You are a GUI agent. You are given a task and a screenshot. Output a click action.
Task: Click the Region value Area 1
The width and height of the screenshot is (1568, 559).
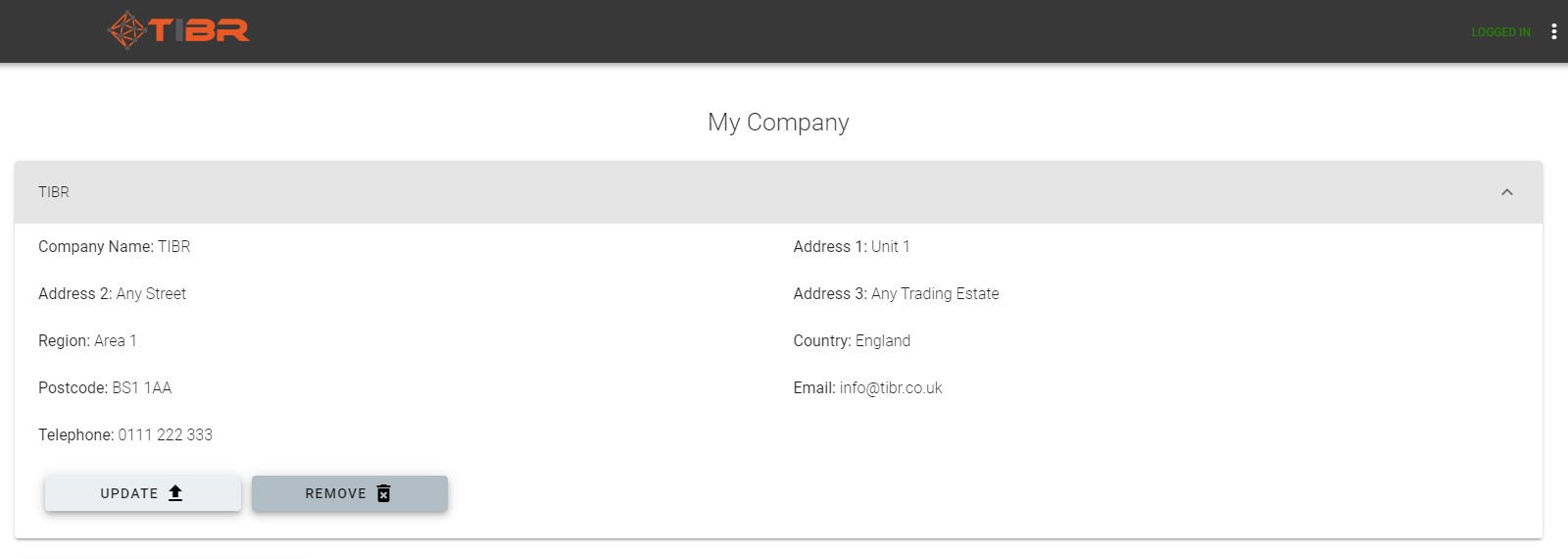[x=116, y=341]
